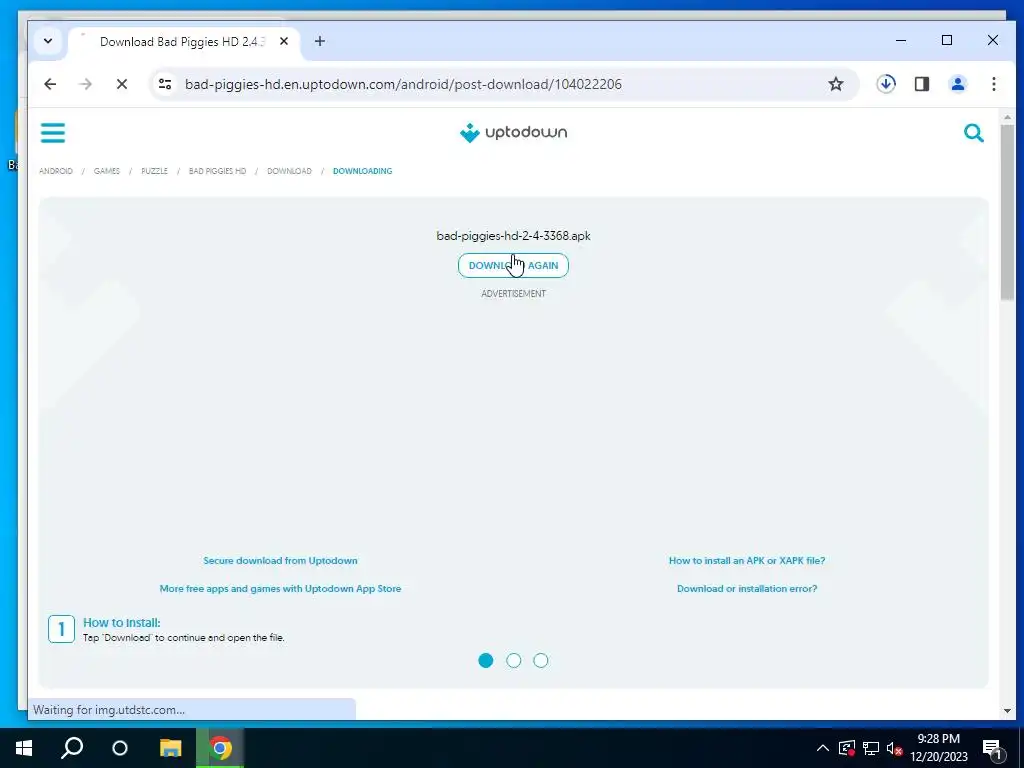Image resolution: width=1024 pixels, height=768 pixels.
Task: Select the third carousel dot
Action: coord(541,660)
